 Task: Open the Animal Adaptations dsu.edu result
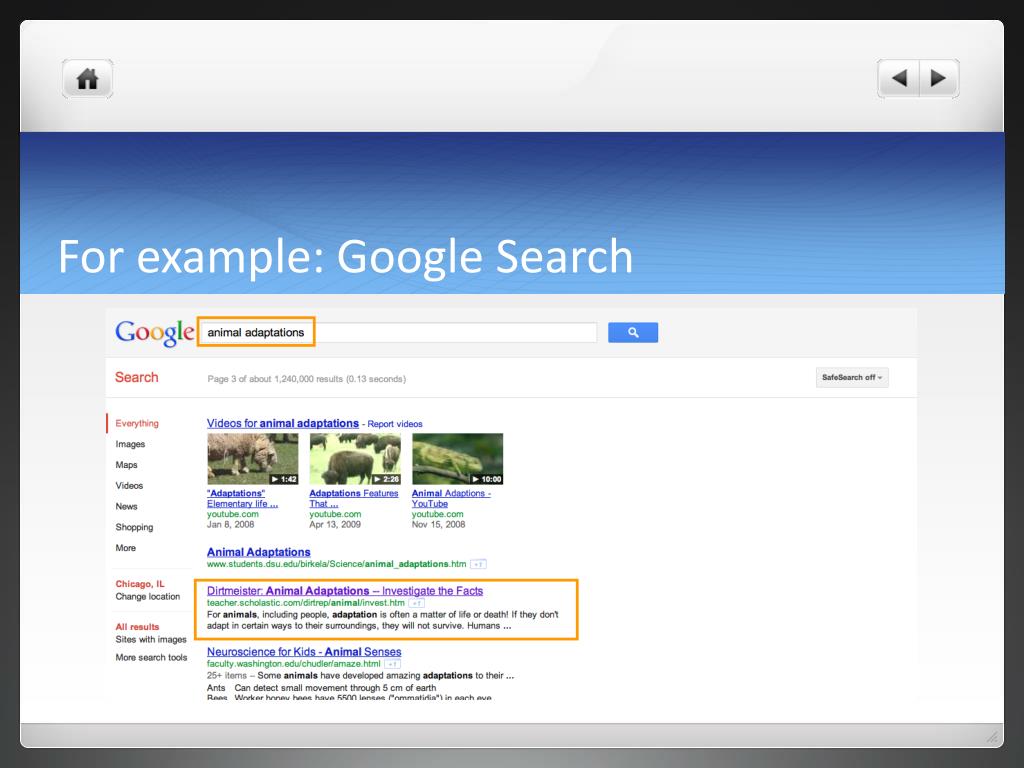point(259,552)
